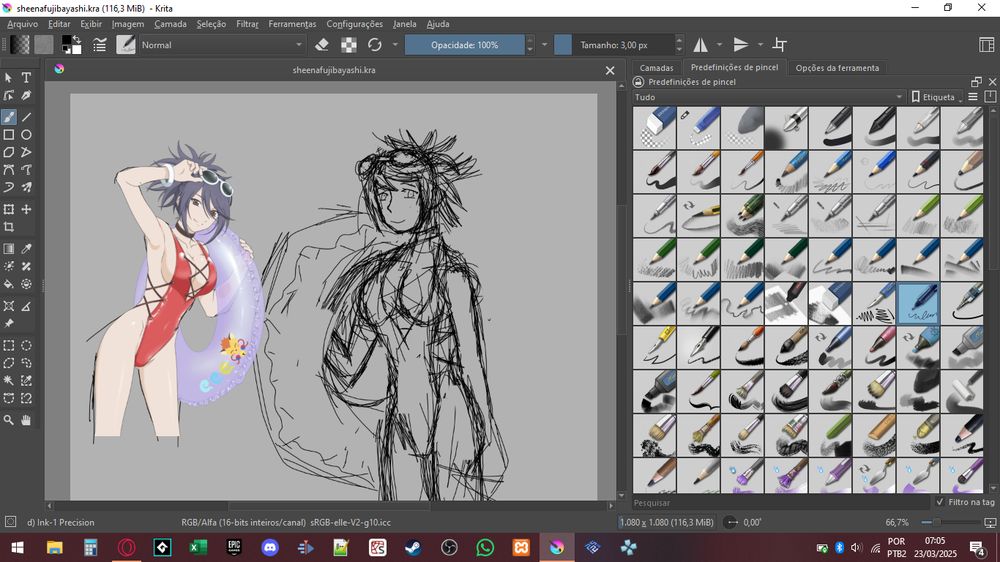Viewport: 1000px width, 562px height.
Task: Pick the Ellipse shape tool
Action: tap(26, 134)
